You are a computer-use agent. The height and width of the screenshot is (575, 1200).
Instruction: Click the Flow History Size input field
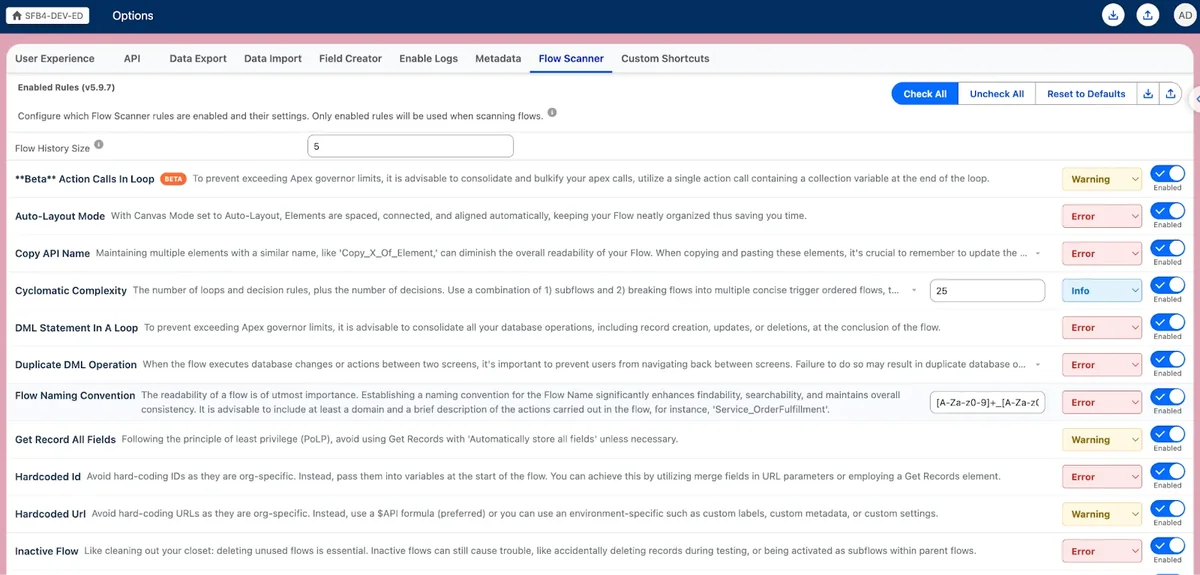tap(410, 146)
